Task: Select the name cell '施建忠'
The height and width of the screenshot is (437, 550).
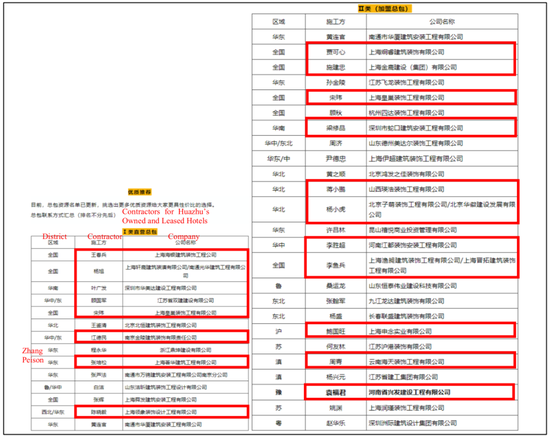Action: click(x=336, y=67)
